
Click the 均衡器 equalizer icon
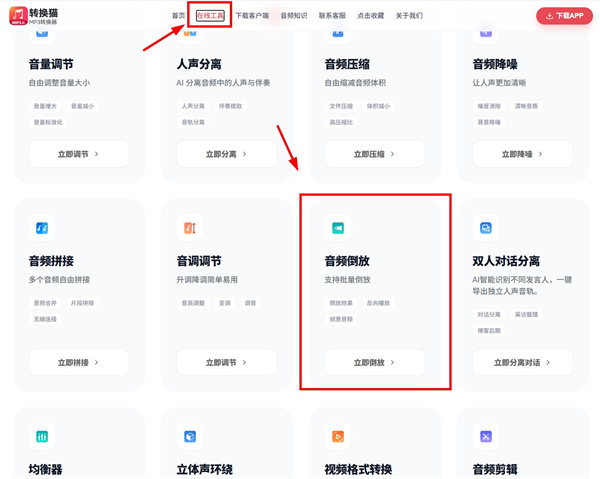[42, 436]
